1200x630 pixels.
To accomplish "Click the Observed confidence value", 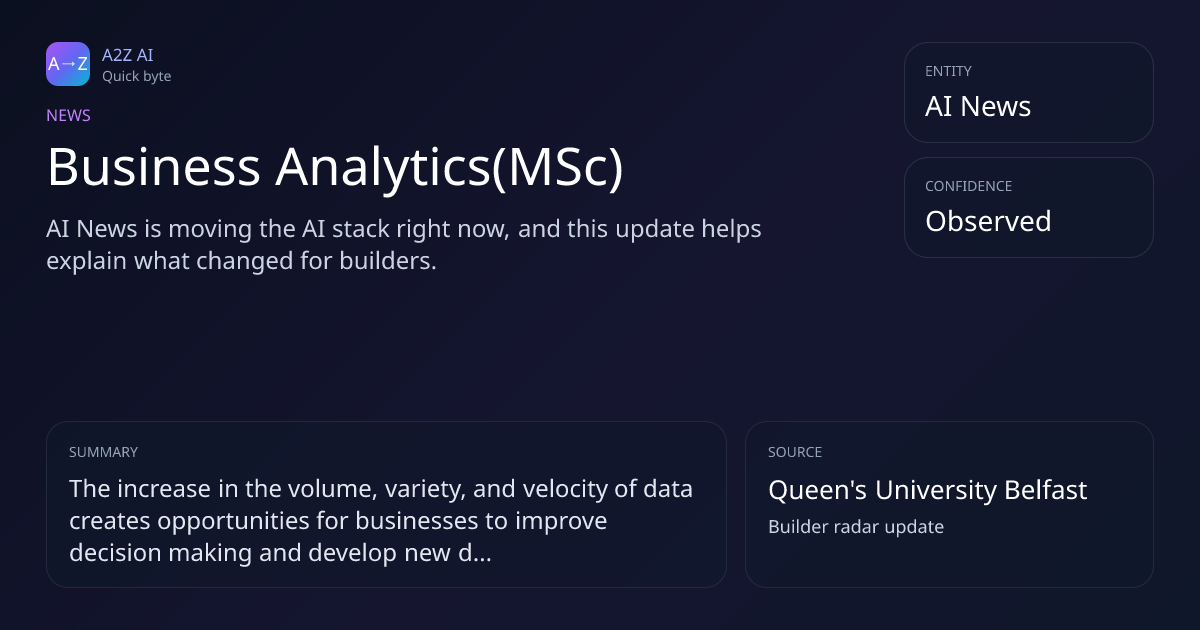I will click(x=988, y=221).
